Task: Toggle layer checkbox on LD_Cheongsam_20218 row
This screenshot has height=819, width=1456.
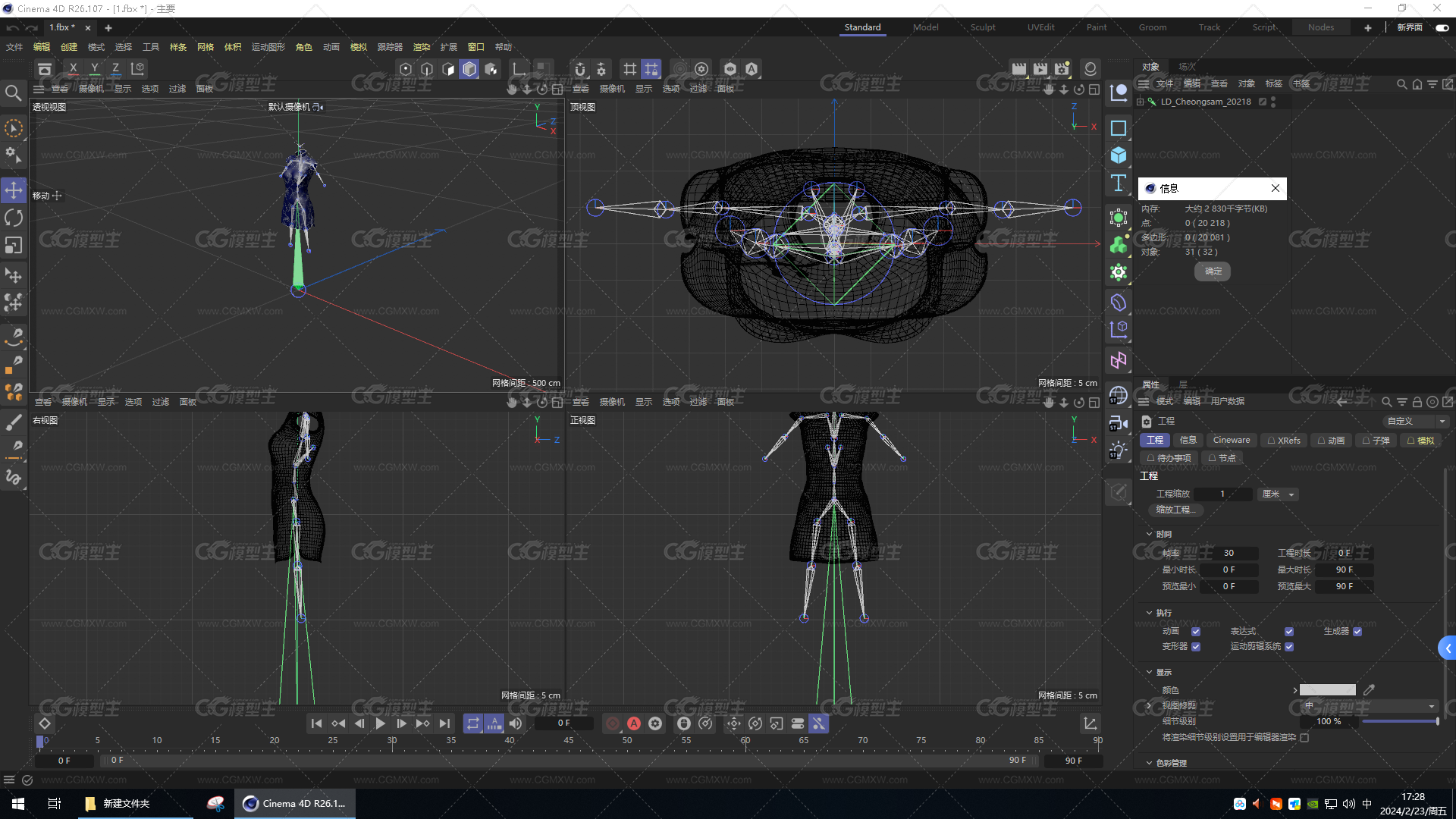Action: (x=1263, y=102)
